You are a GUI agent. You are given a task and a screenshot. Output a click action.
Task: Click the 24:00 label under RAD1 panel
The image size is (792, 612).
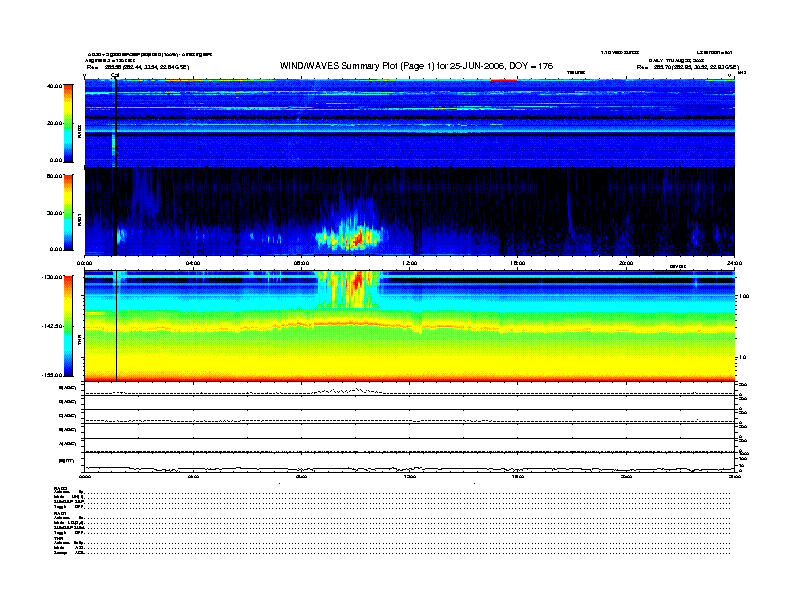(734, 263)
